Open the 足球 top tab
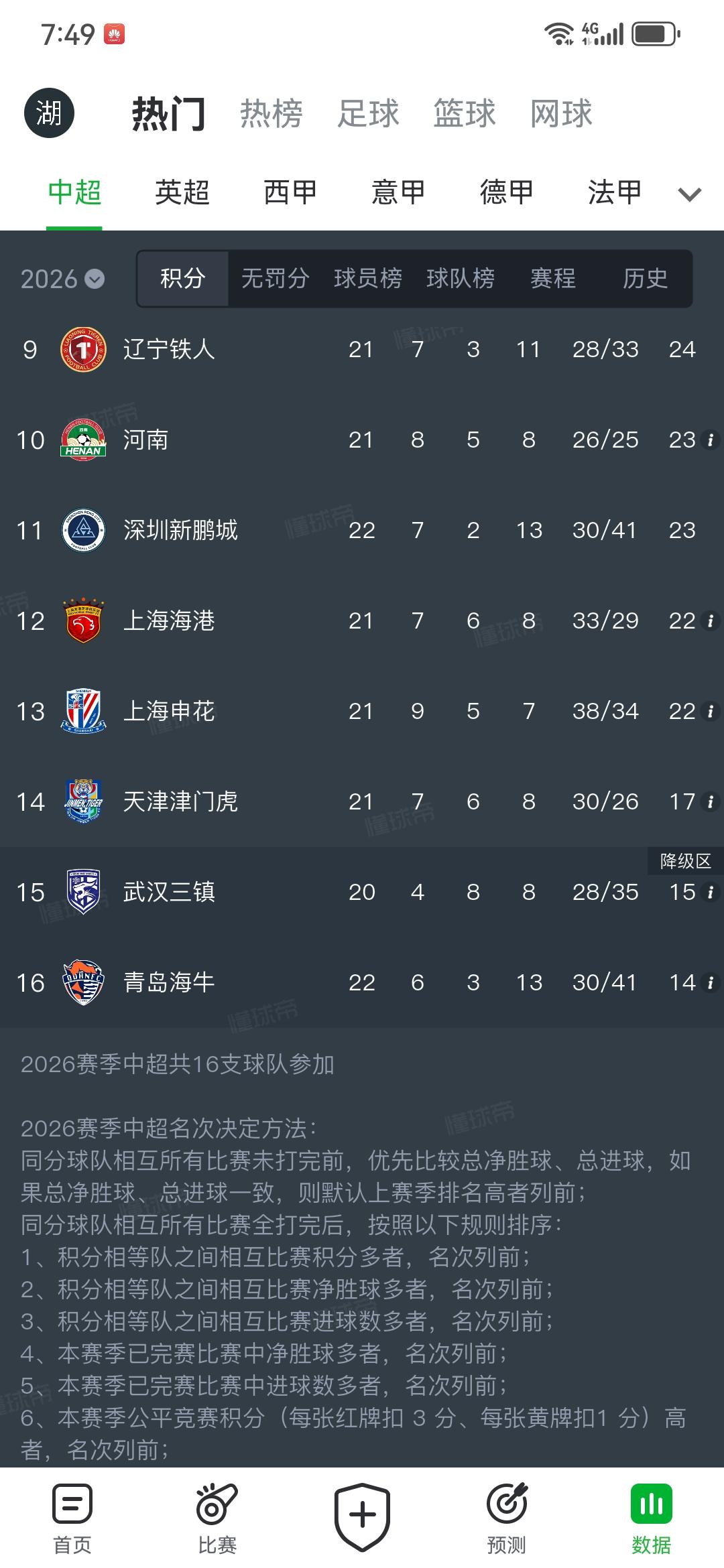This screenshot has height=1568, width=724. pos(368,113)
